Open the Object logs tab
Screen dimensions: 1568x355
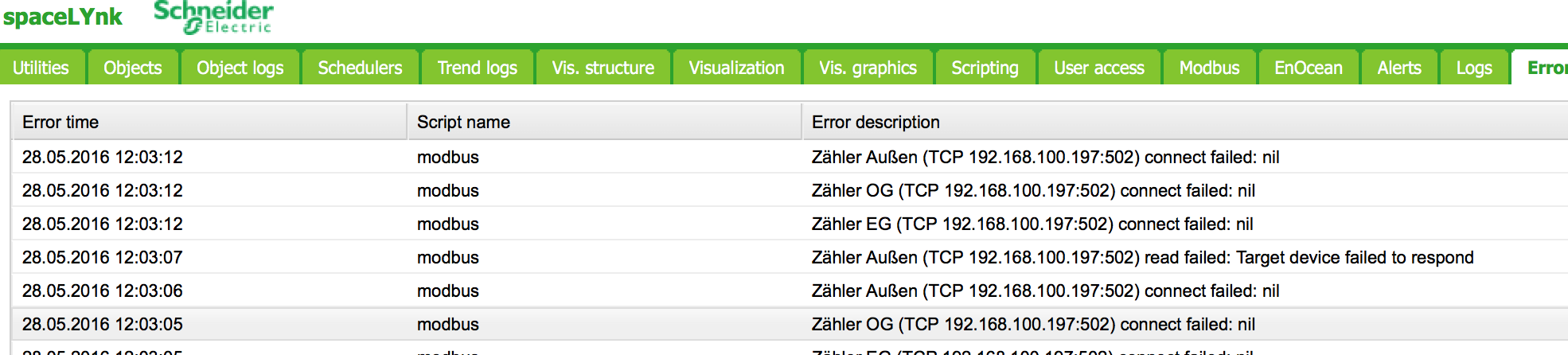click(x=240, y=68)
